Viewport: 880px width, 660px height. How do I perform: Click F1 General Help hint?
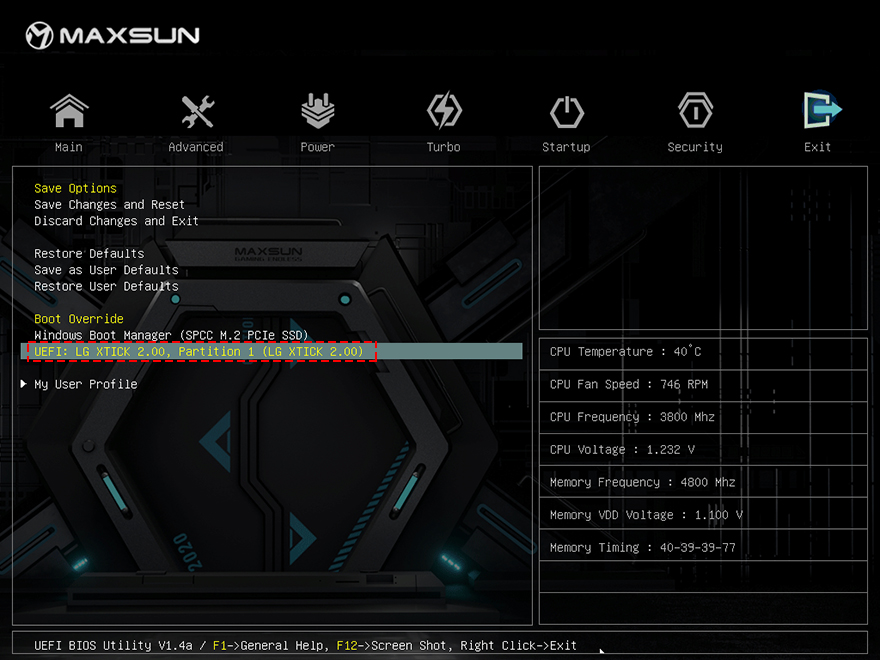point(268,645)
